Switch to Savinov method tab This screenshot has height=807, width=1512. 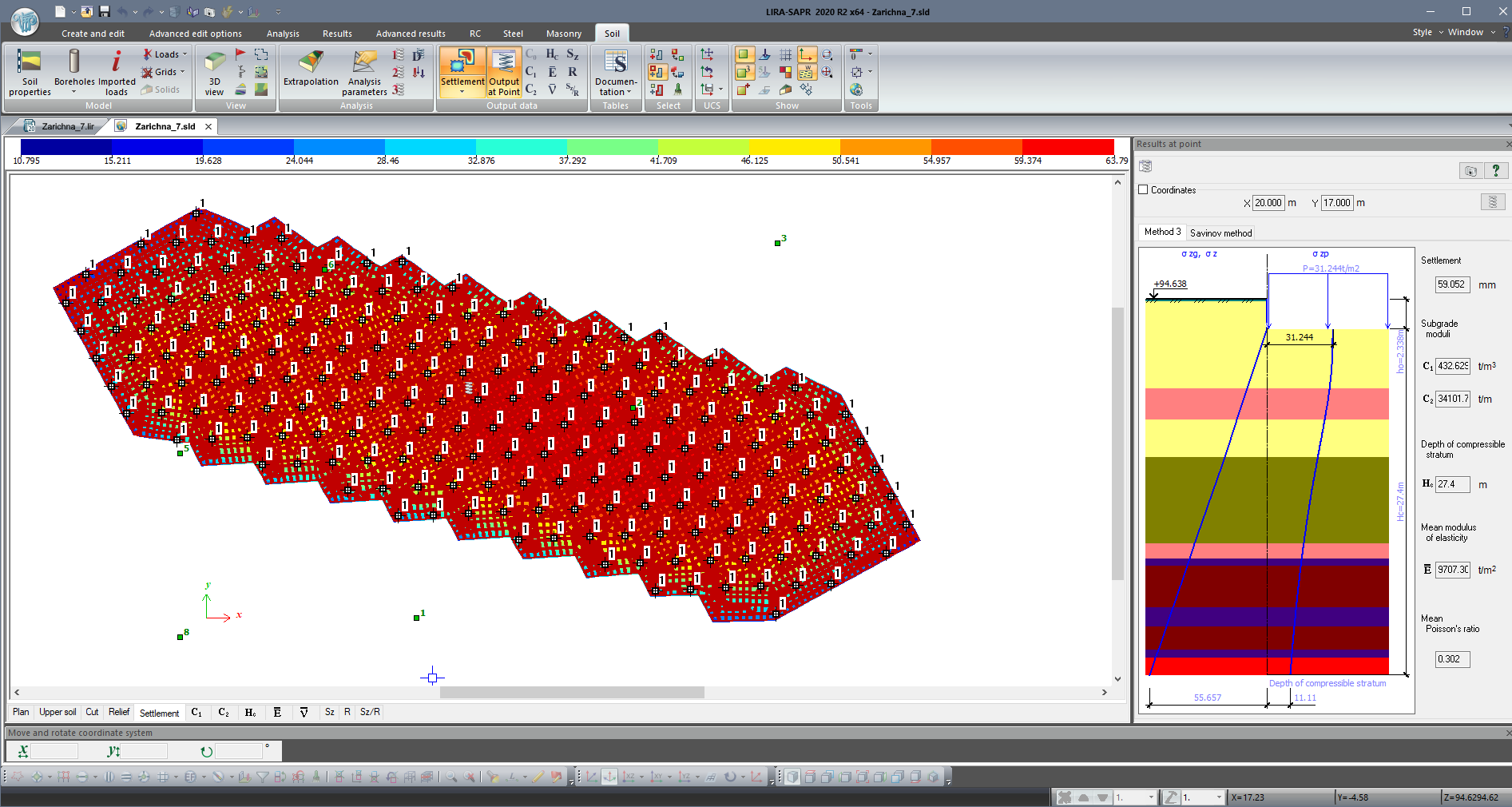[1220, 233]
